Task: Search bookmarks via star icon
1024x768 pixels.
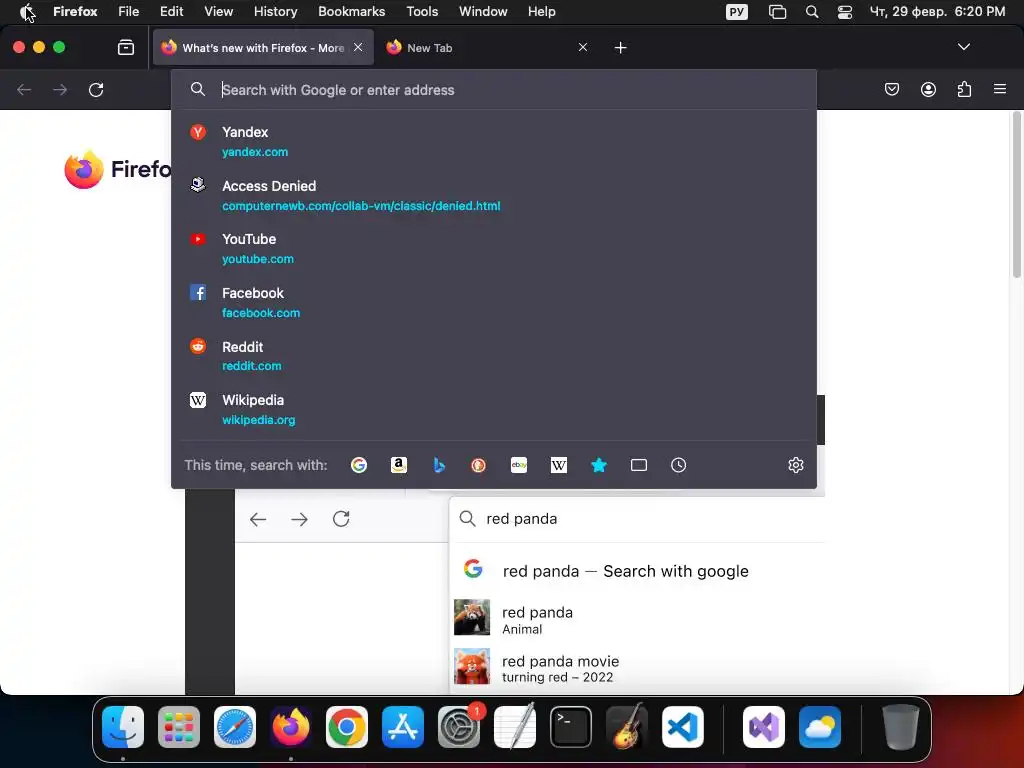Action: tap(599, 465)
